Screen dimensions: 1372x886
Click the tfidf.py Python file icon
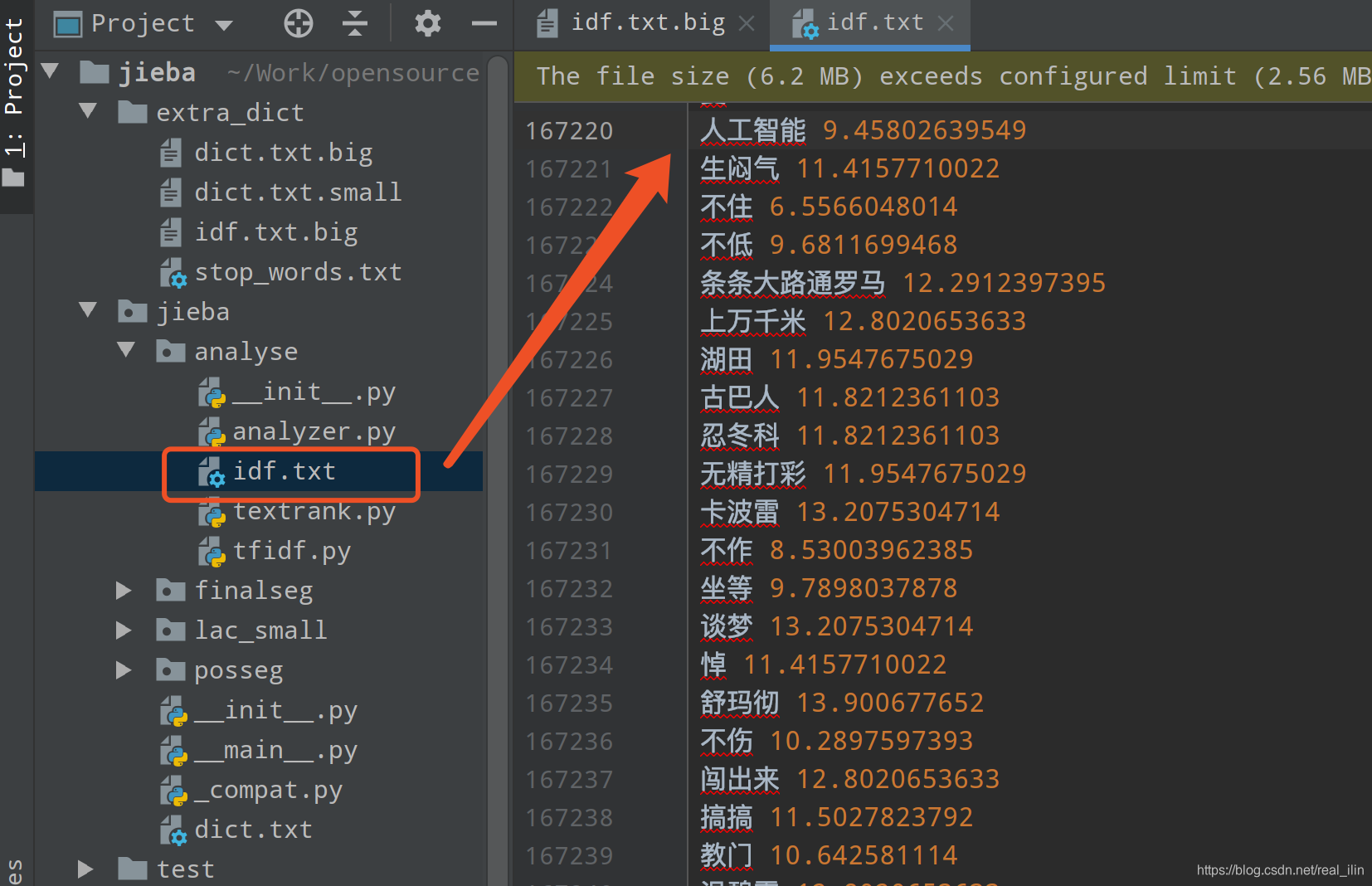tap(212, 552)
